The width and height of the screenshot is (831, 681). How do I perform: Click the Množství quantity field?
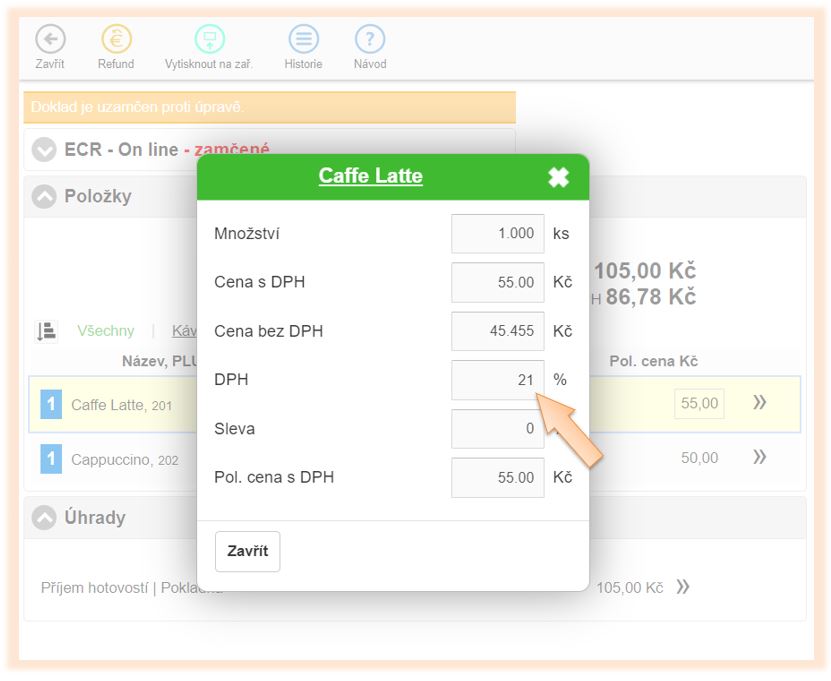click(x=497, y=233)
